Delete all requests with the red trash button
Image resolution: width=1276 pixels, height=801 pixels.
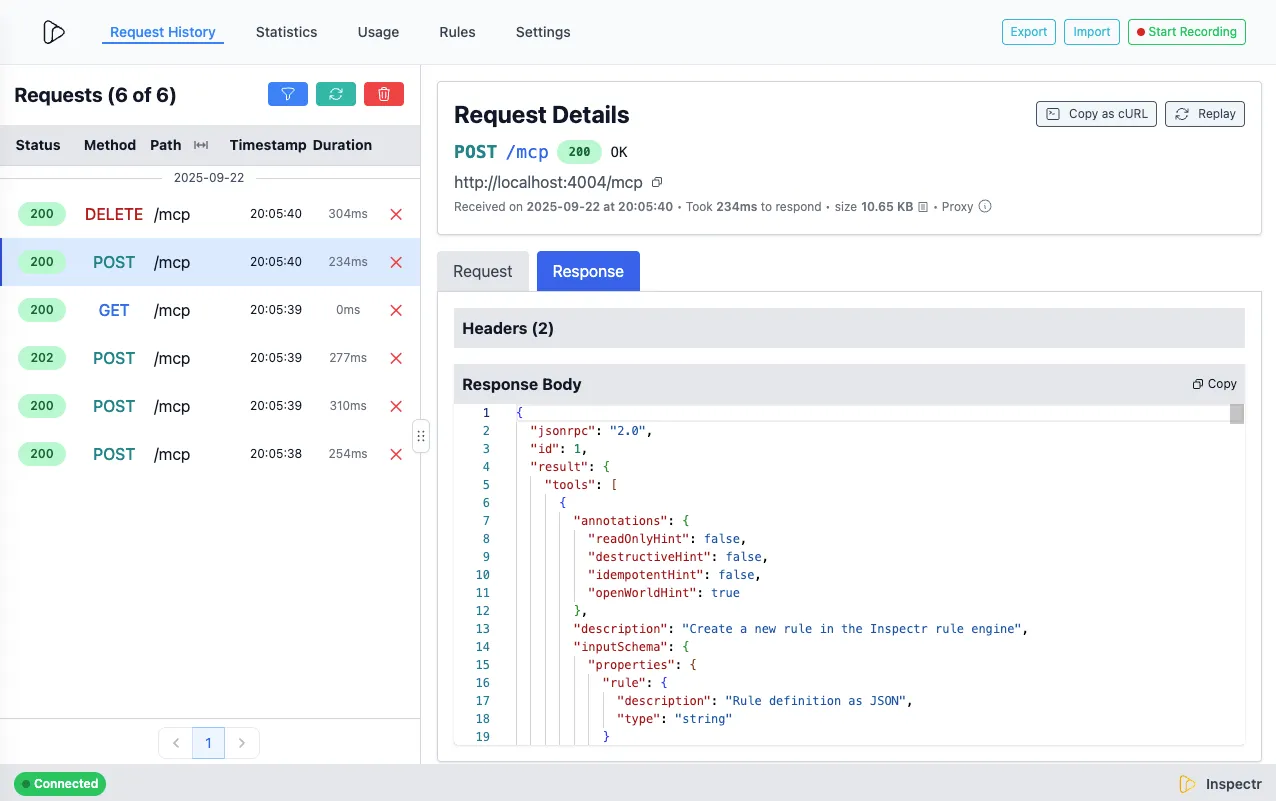point(384,94)
